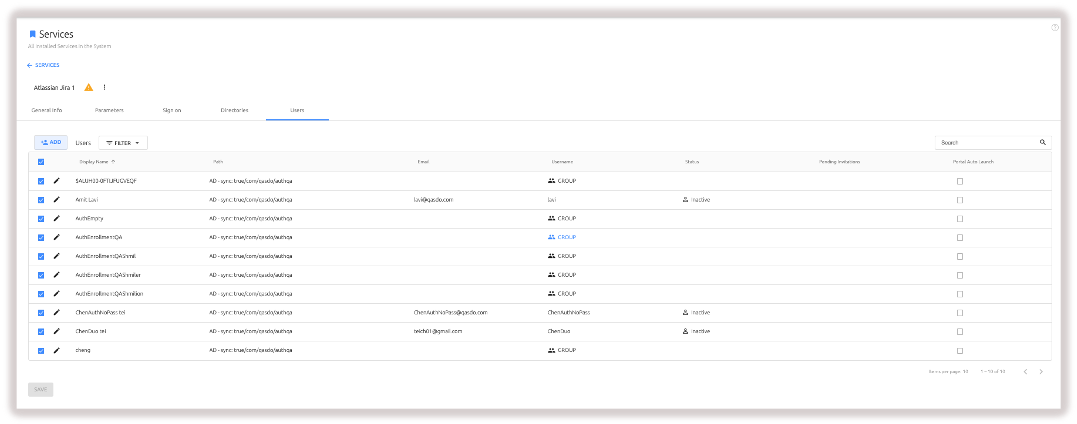Open the FILTER dropdown
Image resolution: width=1077 pixels, height=424 pixels.
(x=123, y=143)
